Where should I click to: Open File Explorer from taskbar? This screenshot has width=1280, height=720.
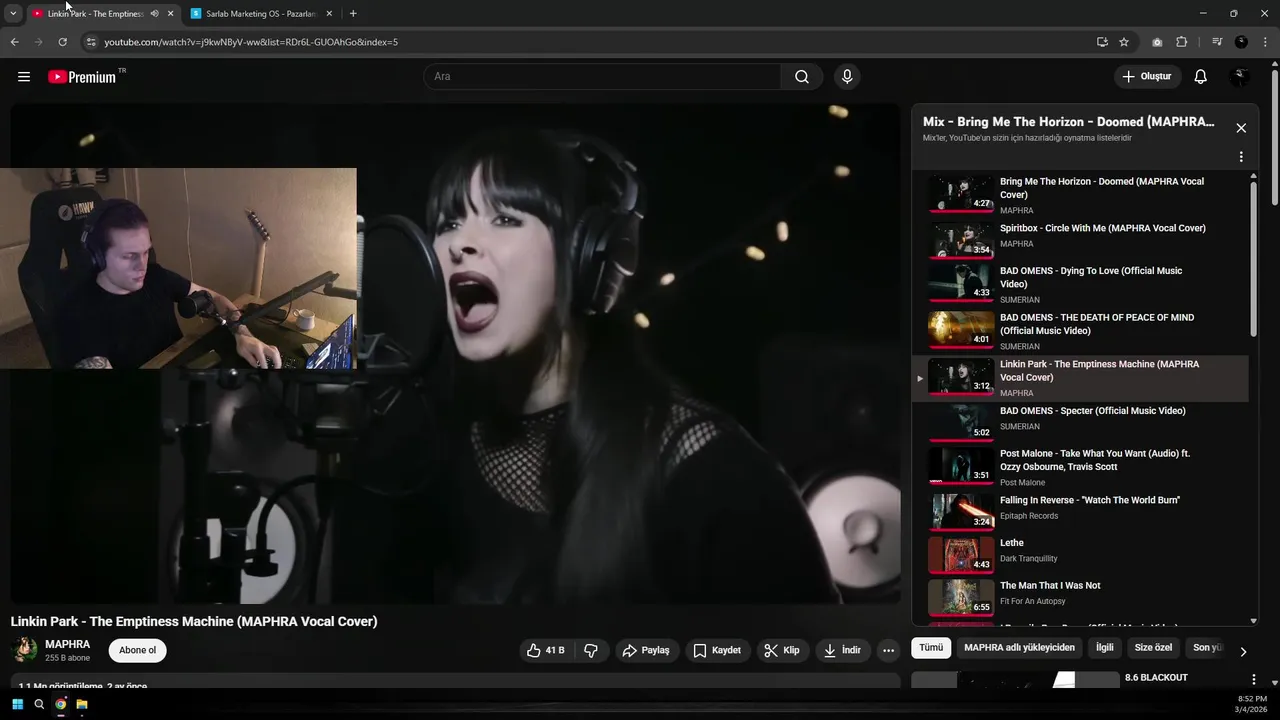tap(82, 704)
